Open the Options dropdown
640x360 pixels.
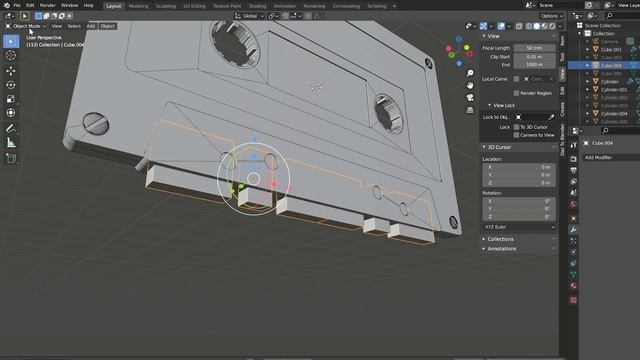(x=551, y=16)
